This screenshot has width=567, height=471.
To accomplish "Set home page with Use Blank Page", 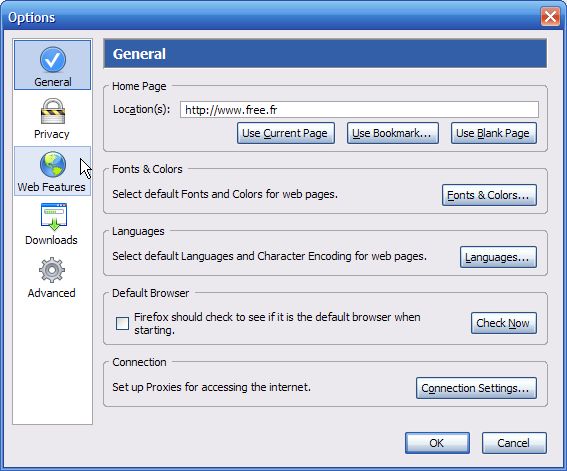I will click(494, 133).
